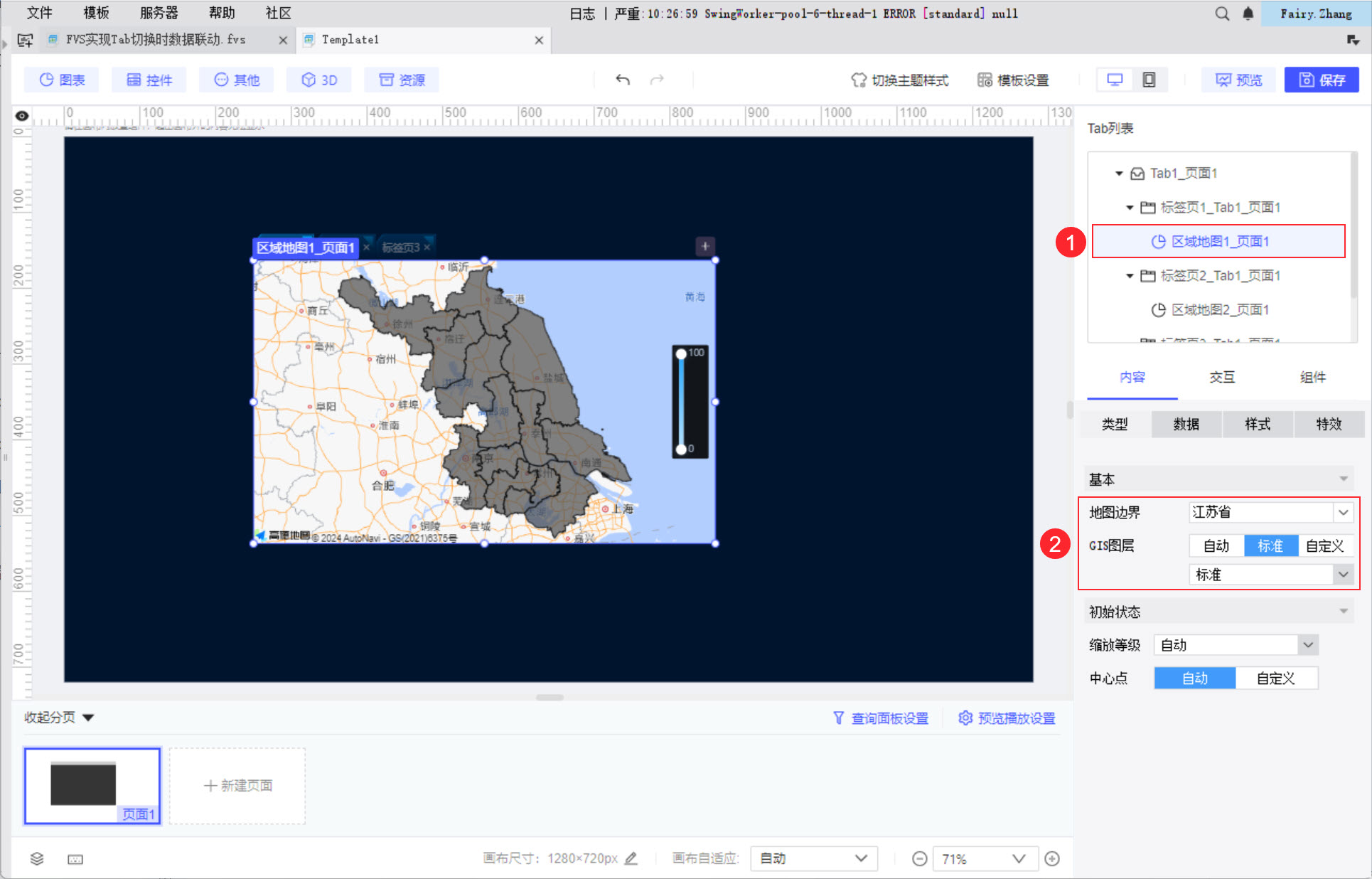Open the 地图边界 dropdown
Viewport: 1372px width, 879px height.
pyautogui.click(x=1343, y=512)
